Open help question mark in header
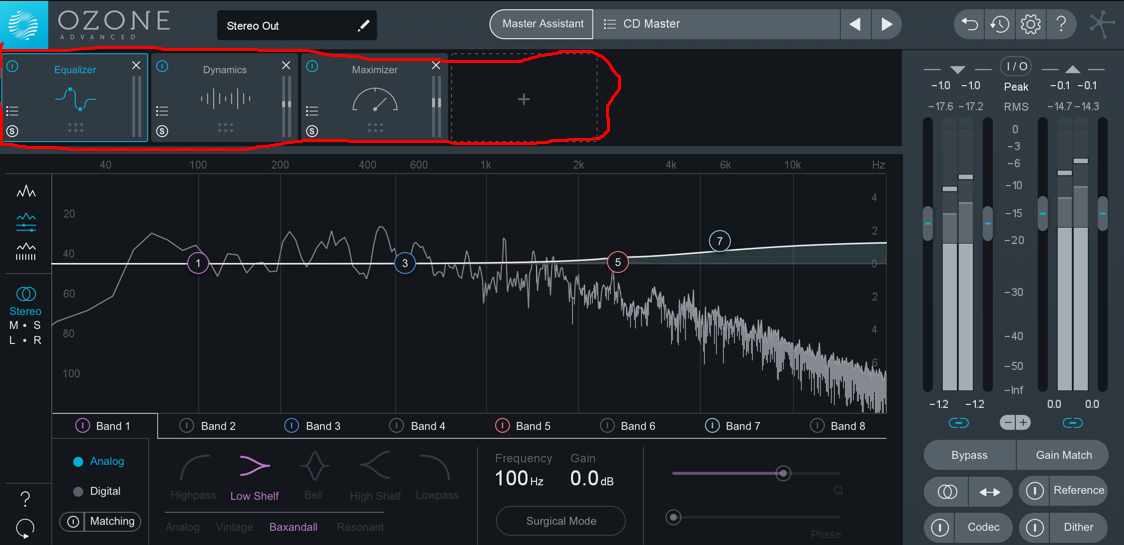Image resolution: width=1124 pixels, height=545 pixels. [1061, 24]
